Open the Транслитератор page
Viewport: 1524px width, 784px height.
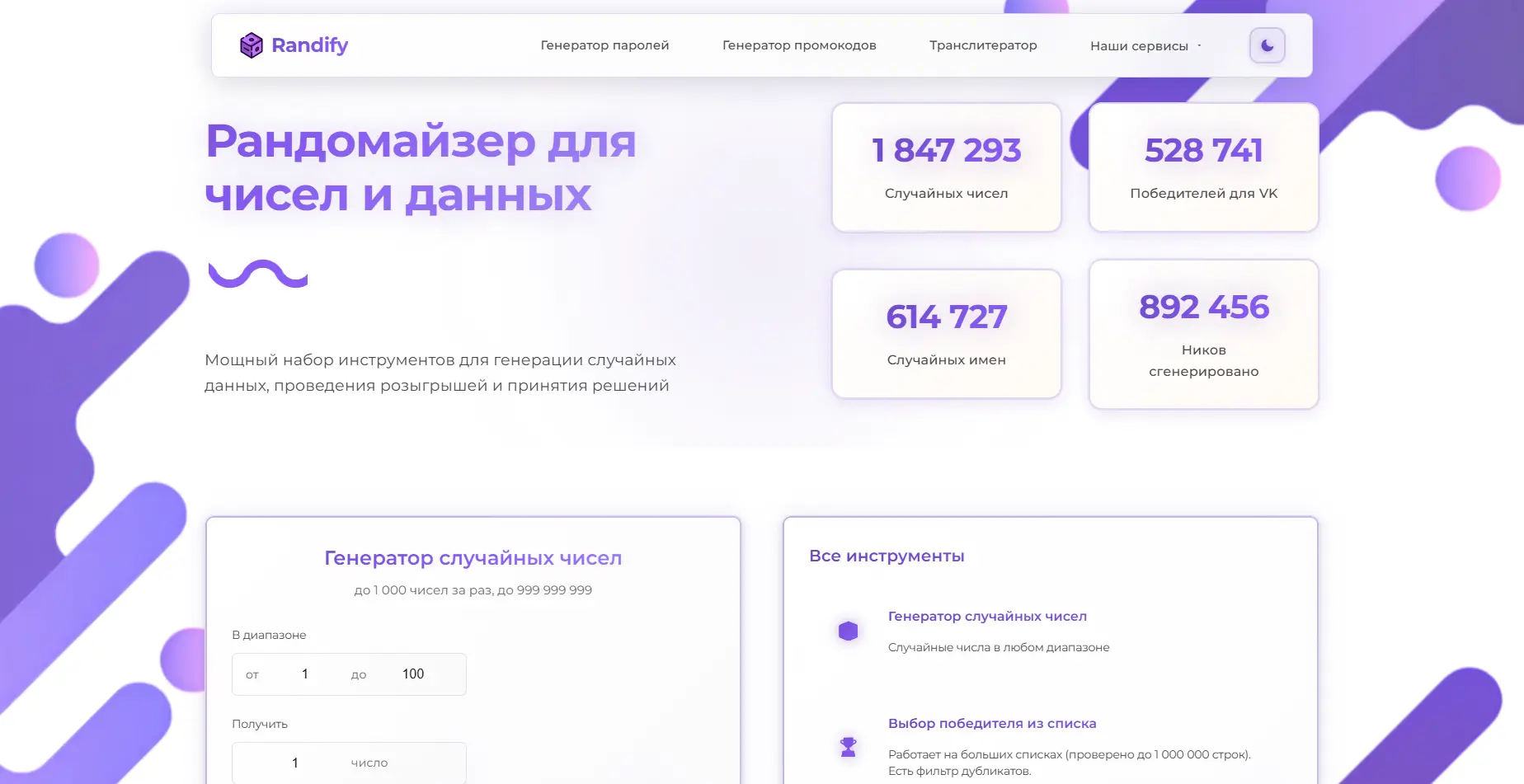[984, 45]
